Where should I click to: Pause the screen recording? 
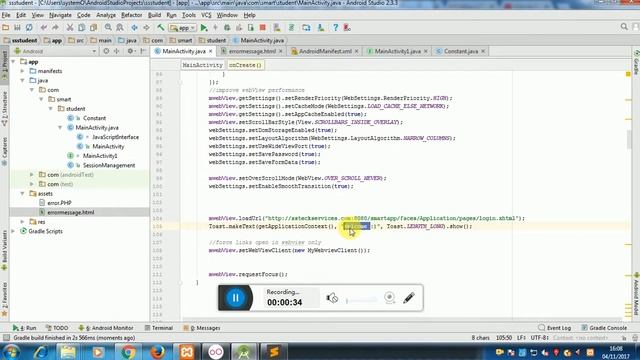[x=236, y=298]
